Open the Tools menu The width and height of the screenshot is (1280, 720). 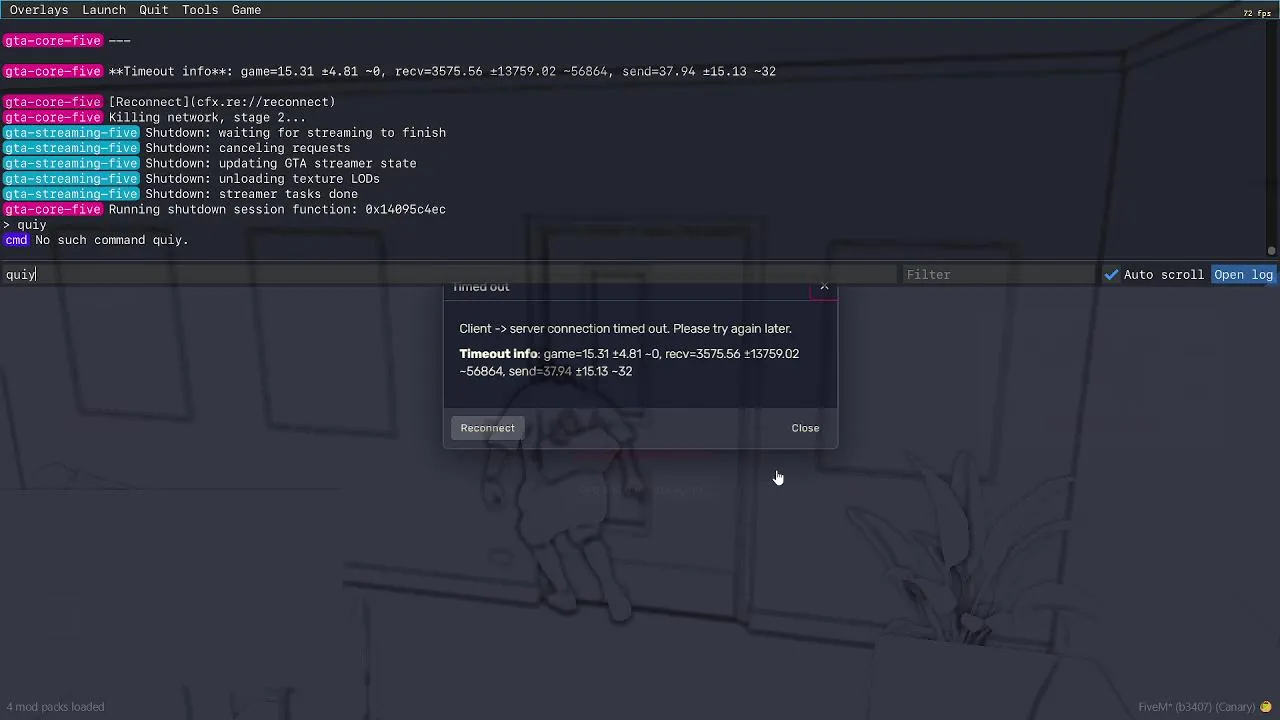(200, 10)
